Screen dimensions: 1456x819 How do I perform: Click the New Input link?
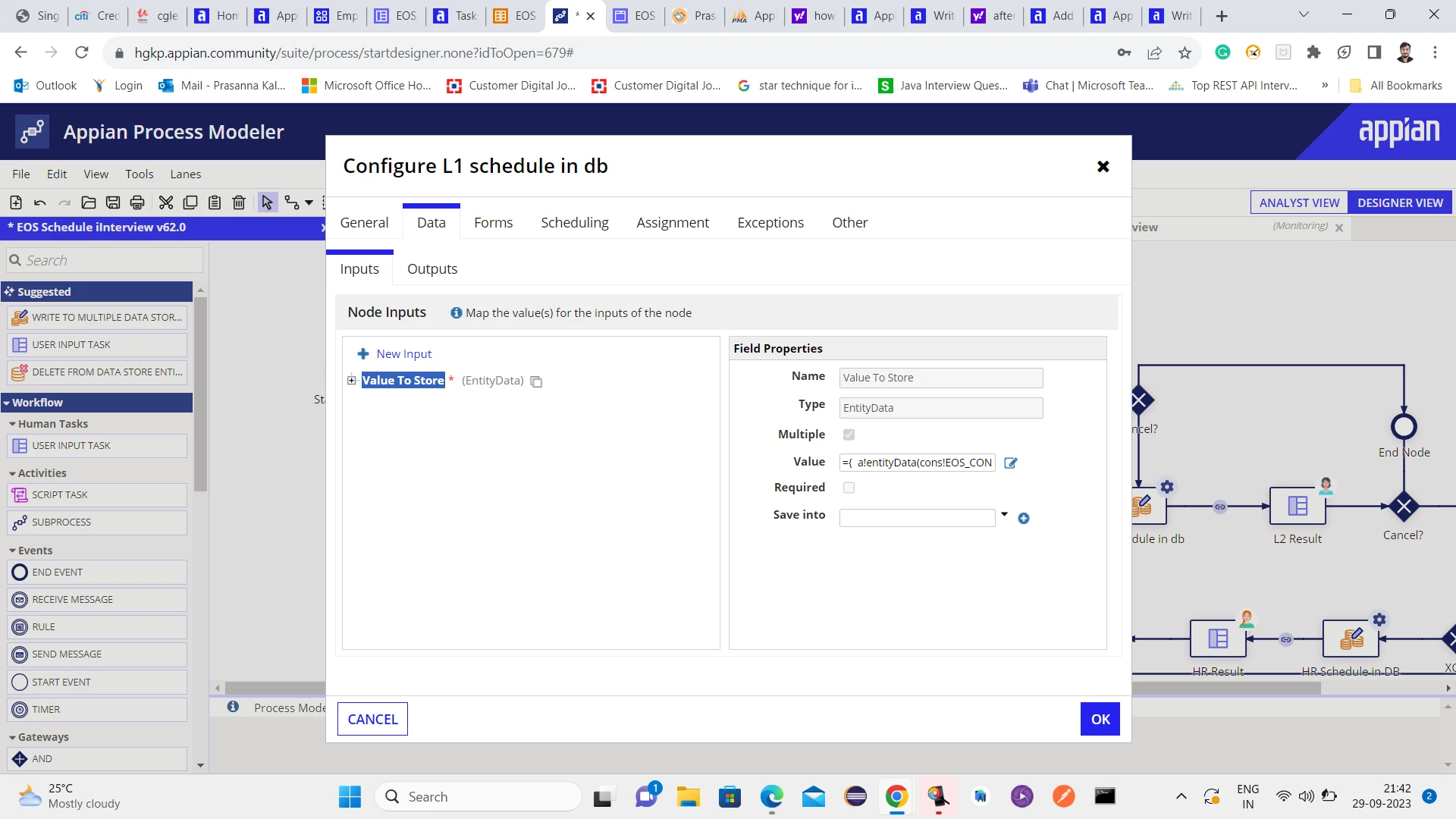click(x=404, y=354)
